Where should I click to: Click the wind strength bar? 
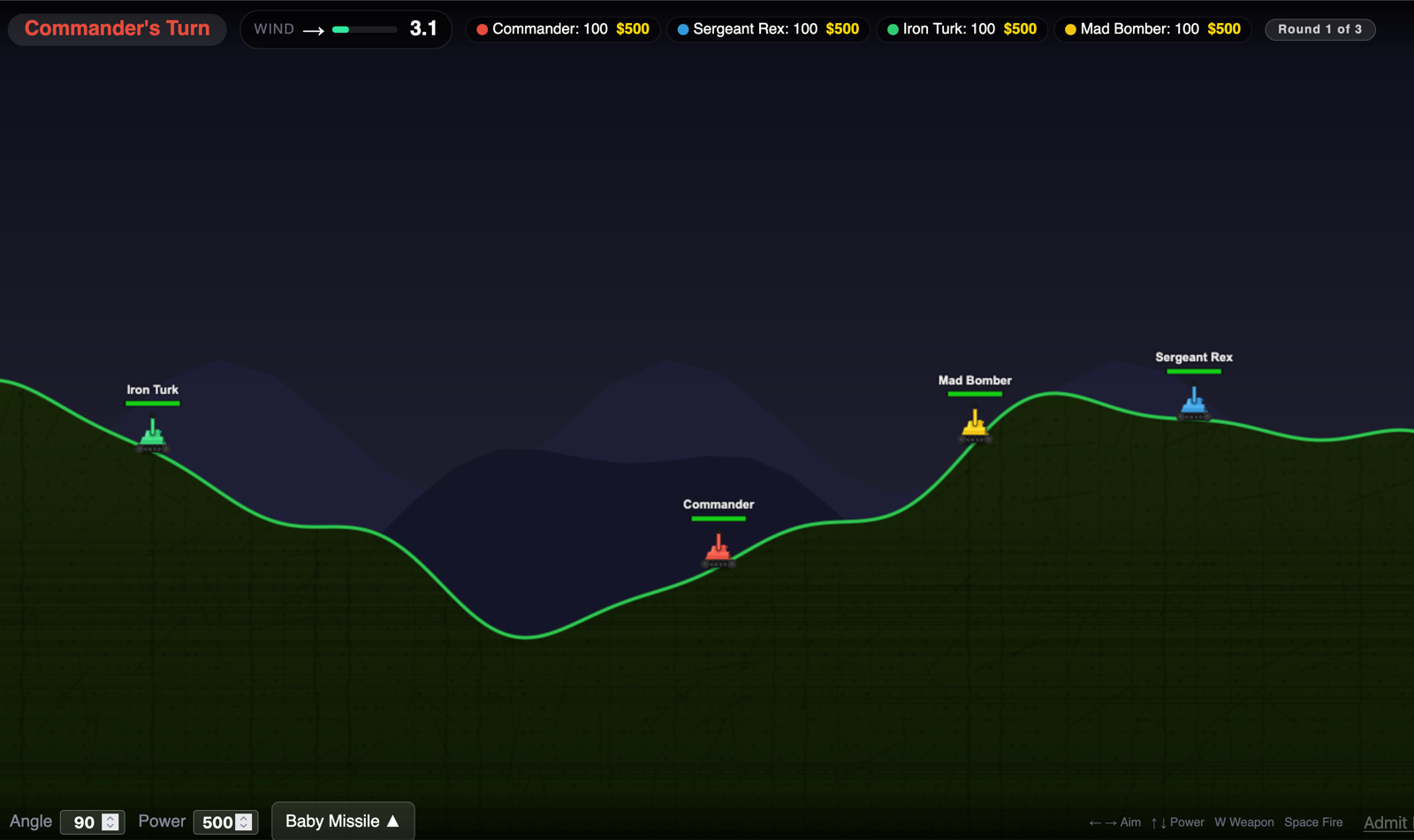point(364,29)
